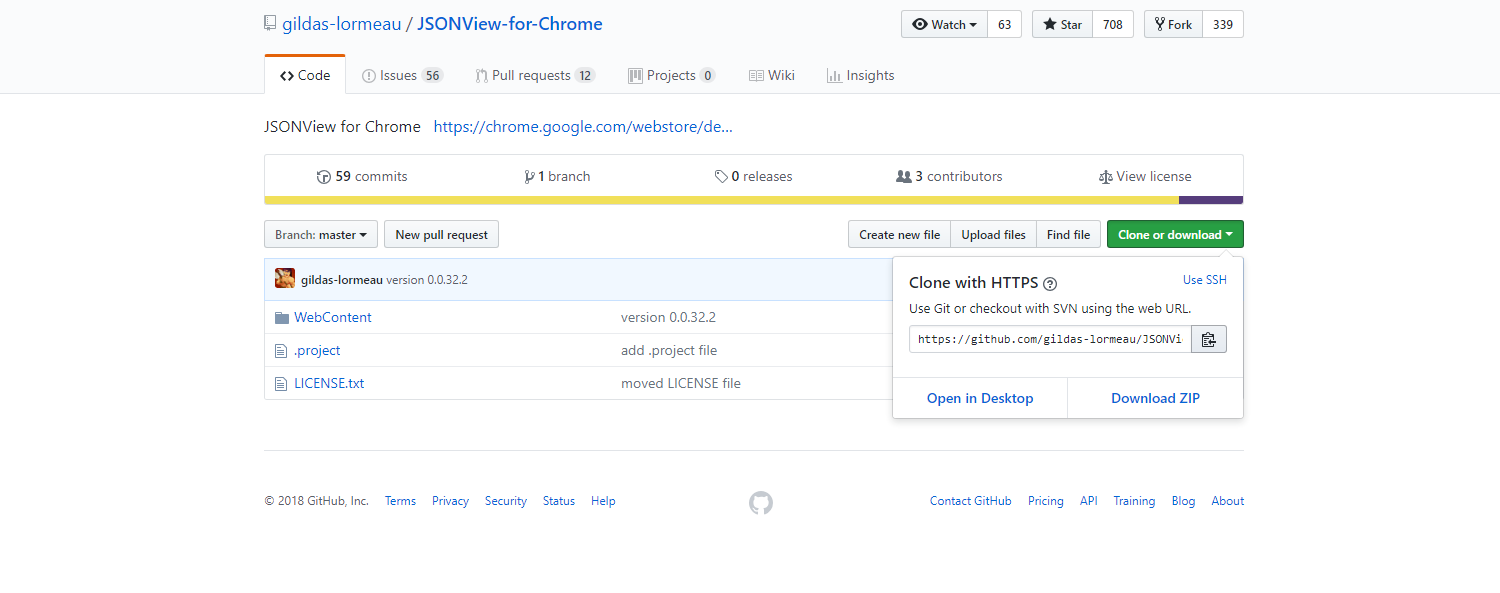
Task: Open the About footer link
Action: pyautogui.click(x=1228, y=501)
